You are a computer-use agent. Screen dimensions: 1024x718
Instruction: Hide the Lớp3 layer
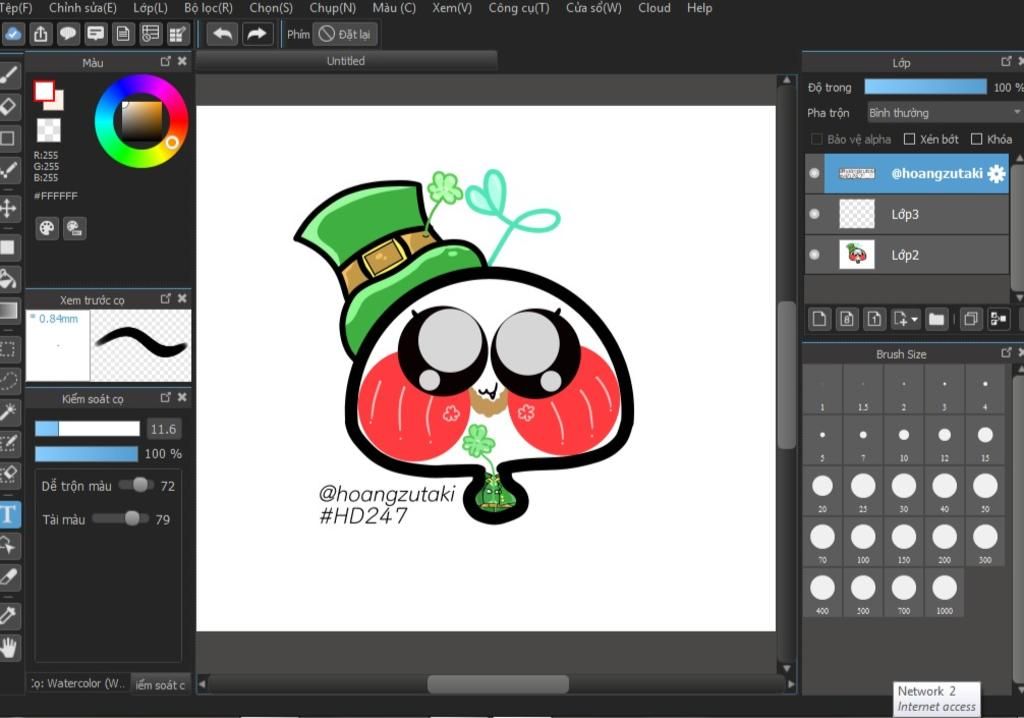click(814, 214)
